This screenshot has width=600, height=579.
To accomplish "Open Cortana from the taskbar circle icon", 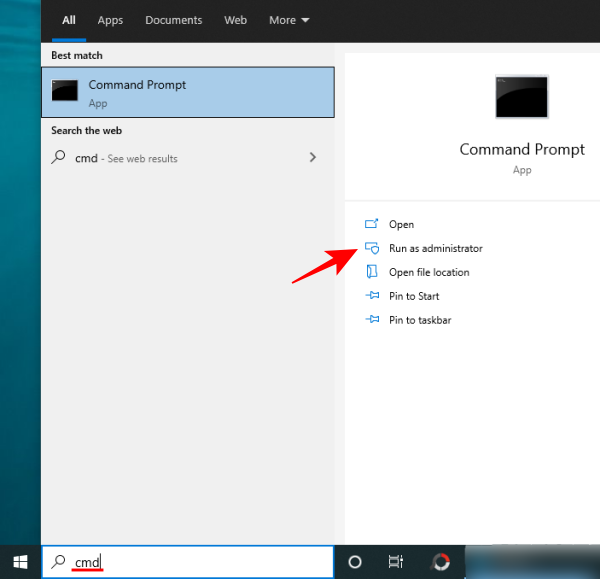I will pos(354,562).
